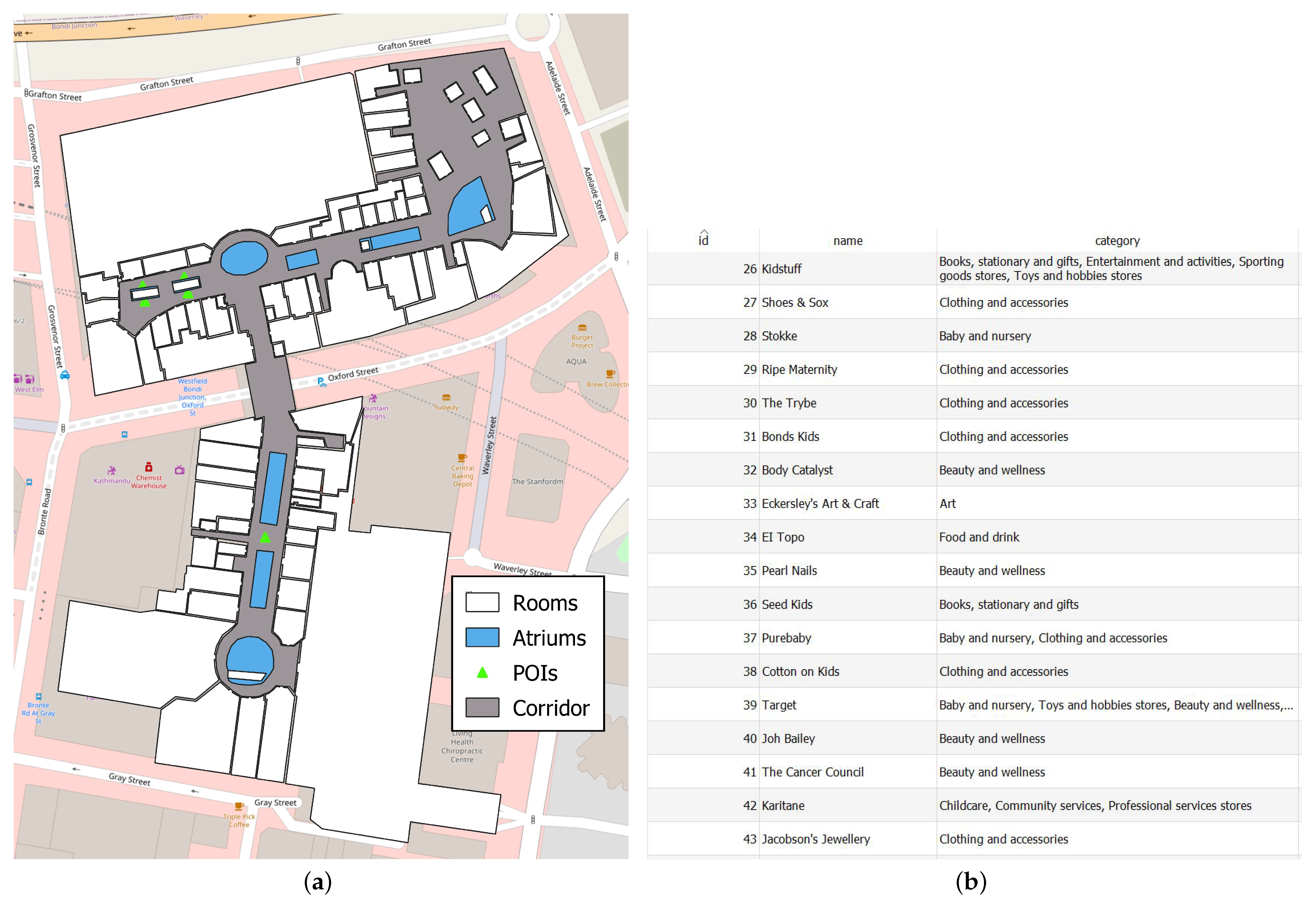Click the white Rooms legend box
Viewport: 1316px width, 903px height.
tap(482, 602)
